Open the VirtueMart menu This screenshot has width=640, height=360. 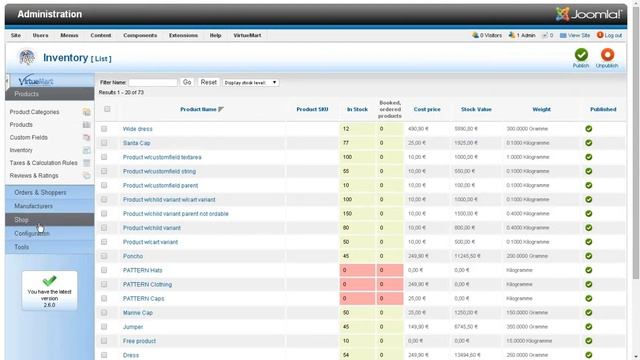(247, 36)
